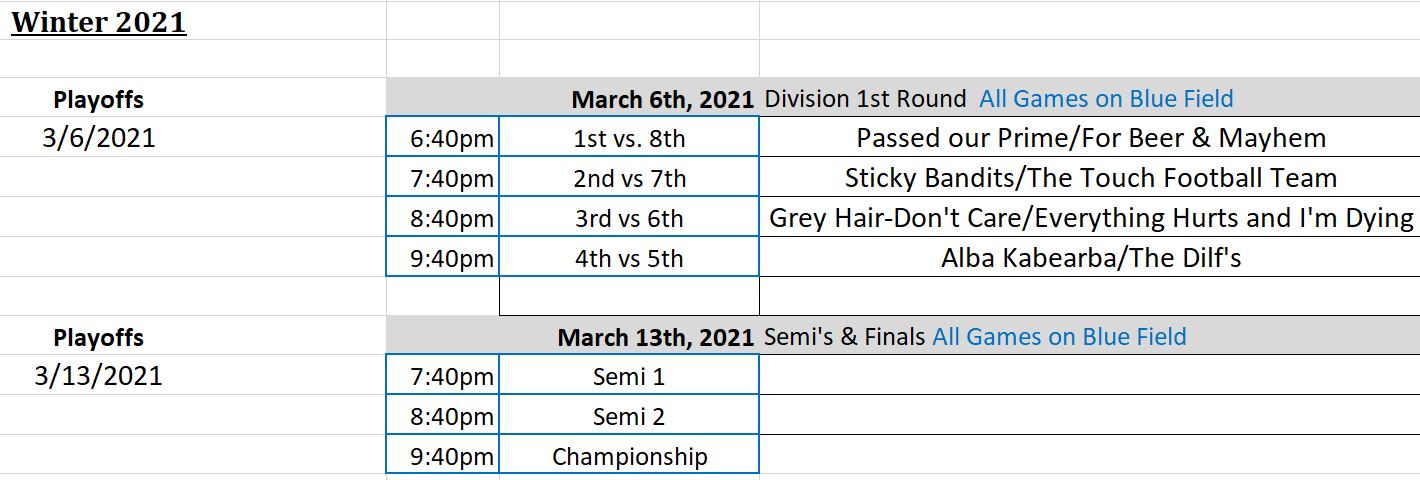Select the 2nd vs 7th matchup cell
1420x480 pixels.
point(629,179)
